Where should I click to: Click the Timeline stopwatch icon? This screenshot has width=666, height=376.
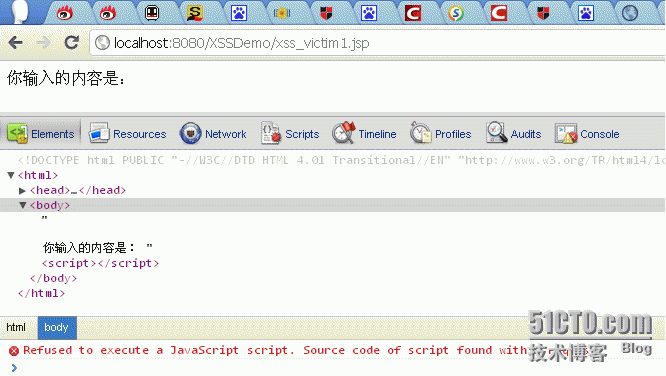[x=343, y=133]
